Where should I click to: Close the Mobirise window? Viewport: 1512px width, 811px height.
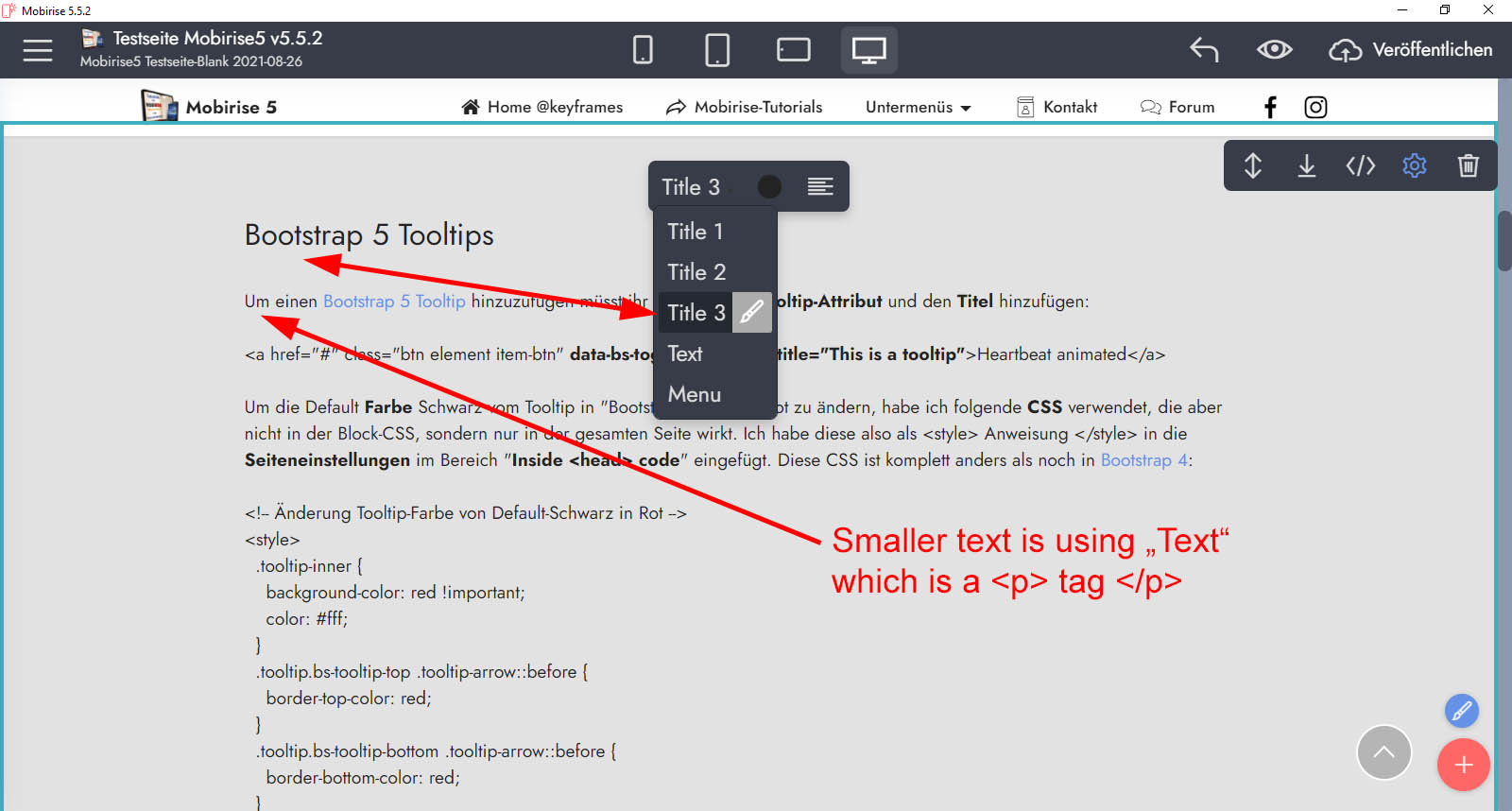(x=1488, y=10)
